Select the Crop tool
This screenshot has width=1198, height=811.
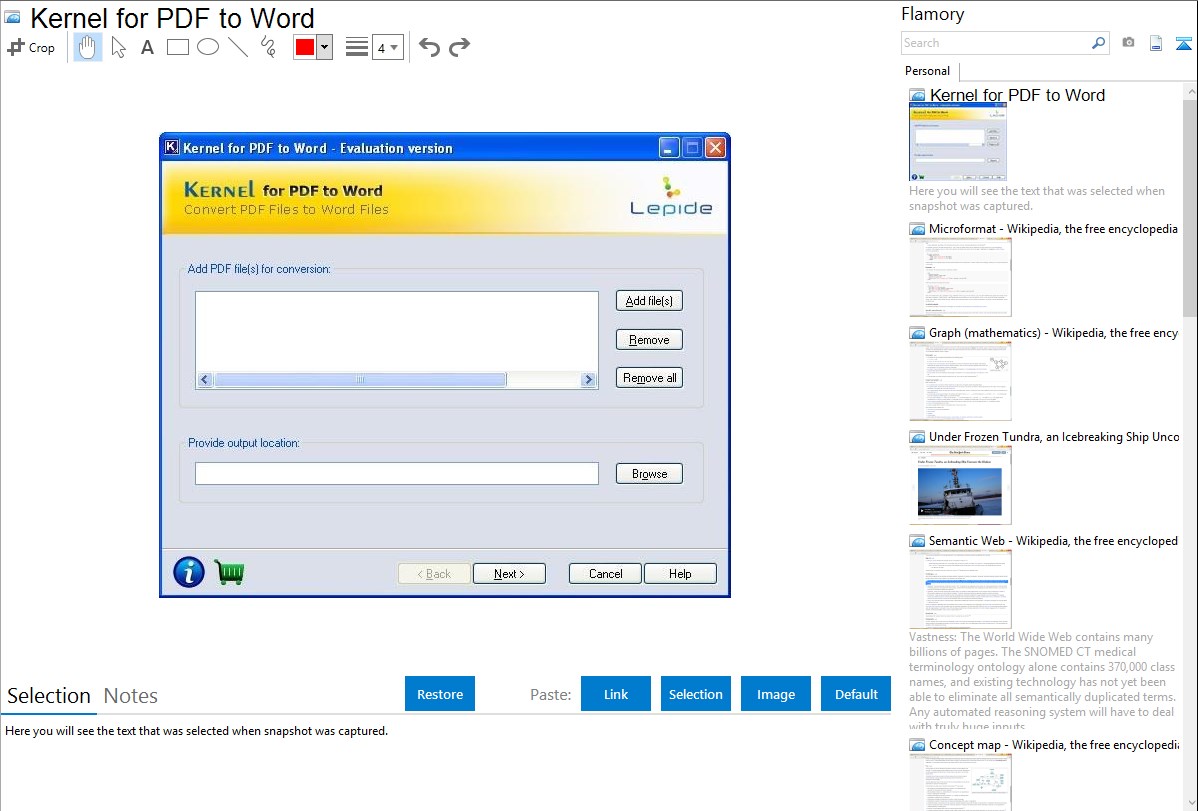pyautogui.click(x=31, y=47)
